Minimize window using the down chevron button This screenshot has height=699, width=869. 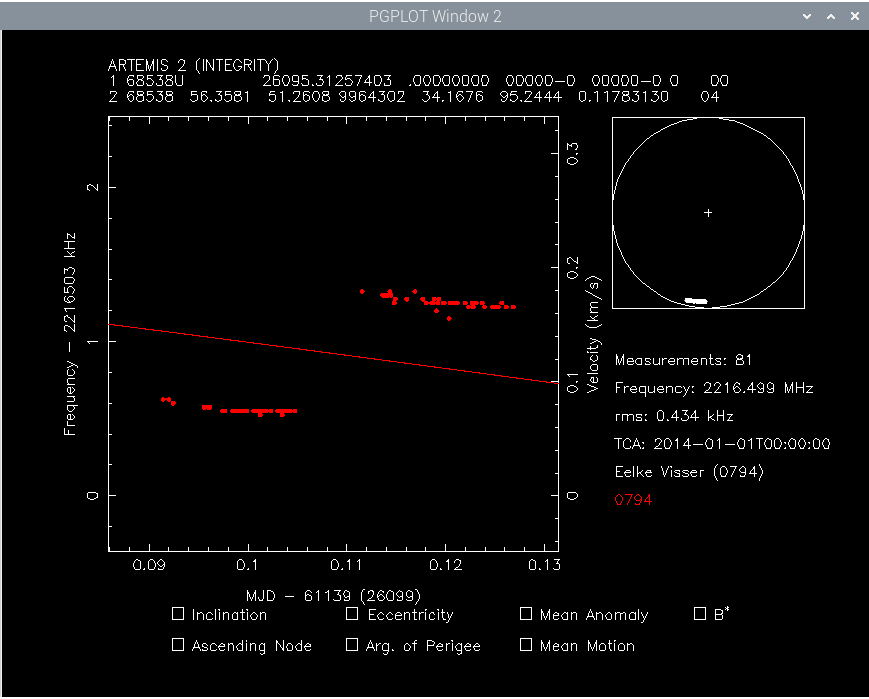[x=807, y=16]
